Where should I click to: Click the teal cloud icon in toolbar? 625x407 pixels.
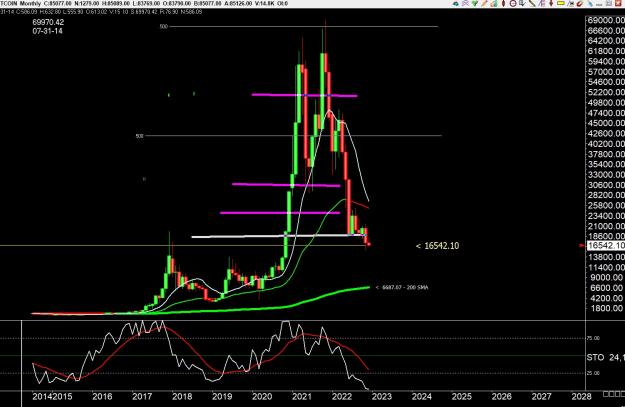tap(456, 4)
